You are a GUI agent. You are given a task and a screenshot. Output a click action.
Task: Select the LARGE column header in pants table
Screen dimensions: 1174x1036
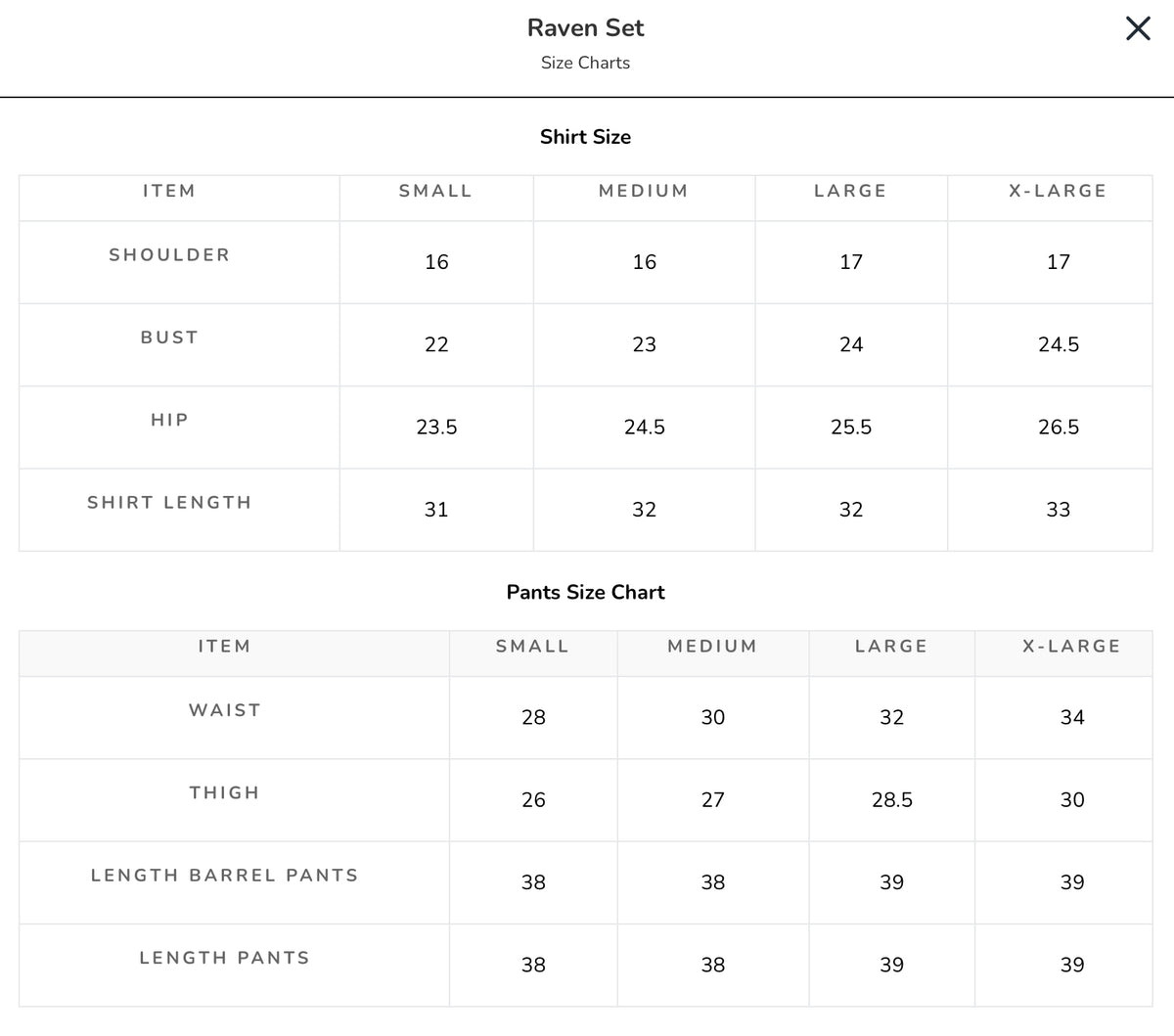point(891,646)
